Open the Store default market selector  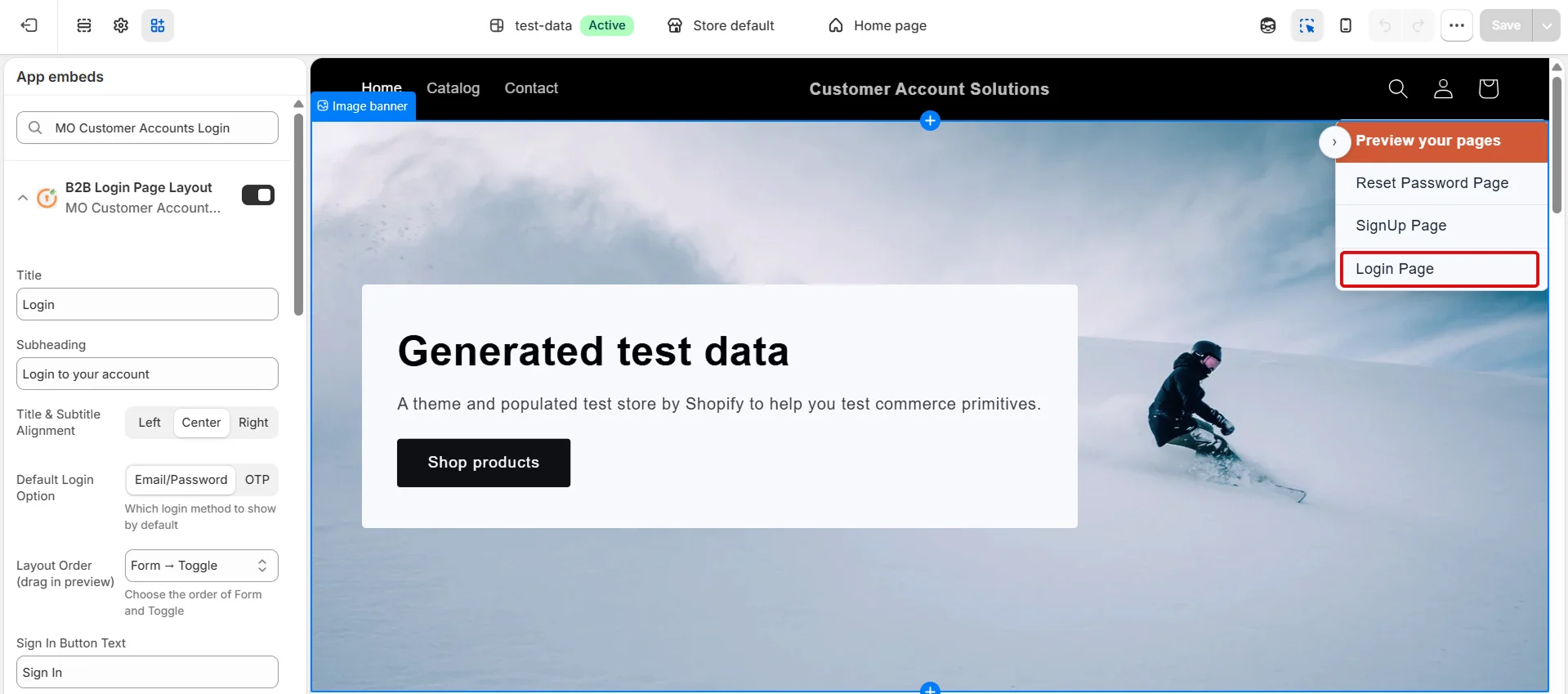(721, 25)
